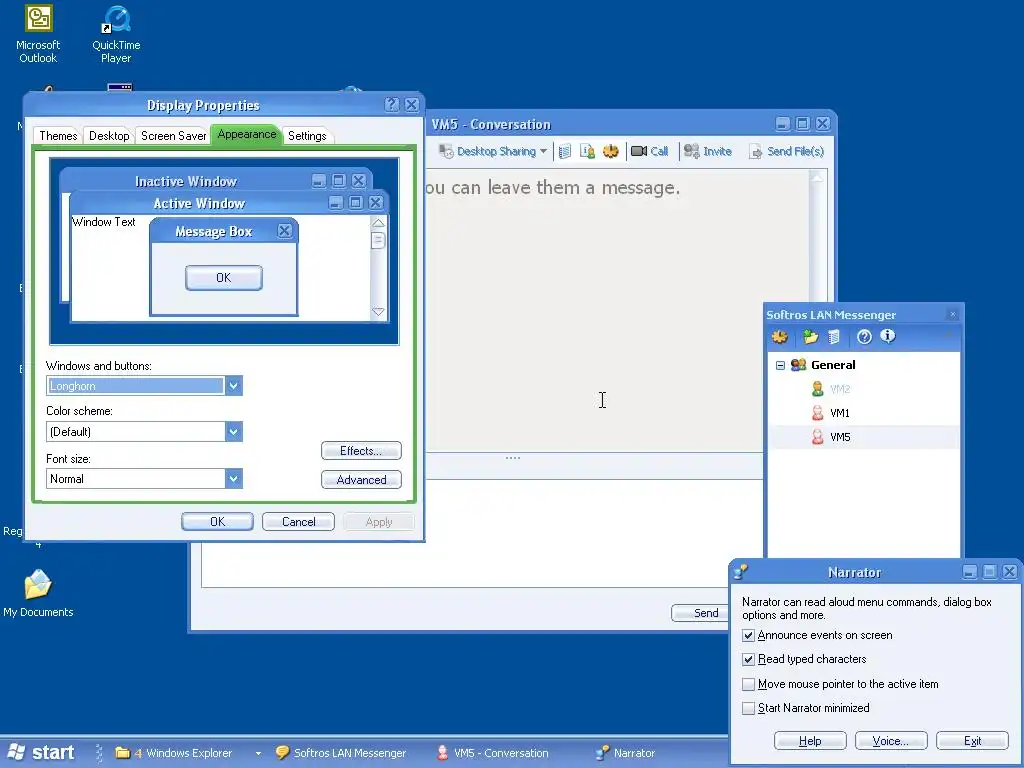Close the Softros LAN Messenger panel
This screenshot has width=1024, height=768.
tap(952, 315)
